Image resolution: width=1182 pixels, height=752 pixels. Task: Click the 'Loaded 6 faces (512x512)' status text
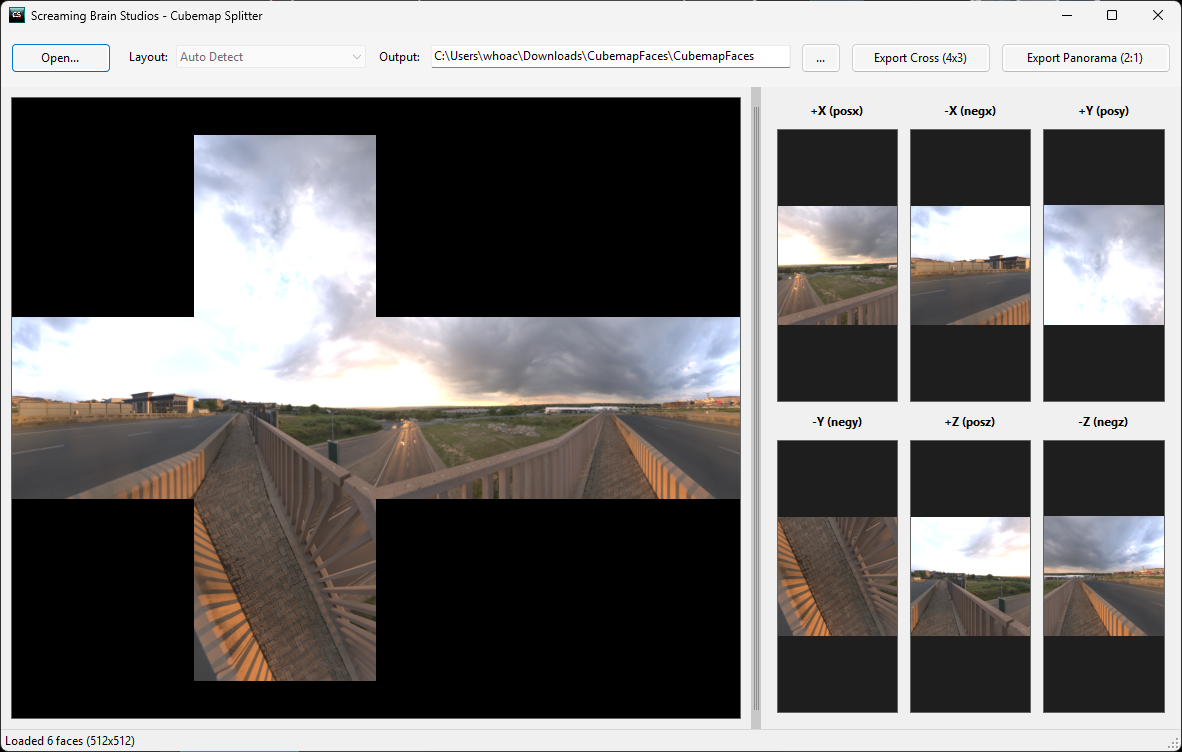pyautogui.click(x=70, y=741)
